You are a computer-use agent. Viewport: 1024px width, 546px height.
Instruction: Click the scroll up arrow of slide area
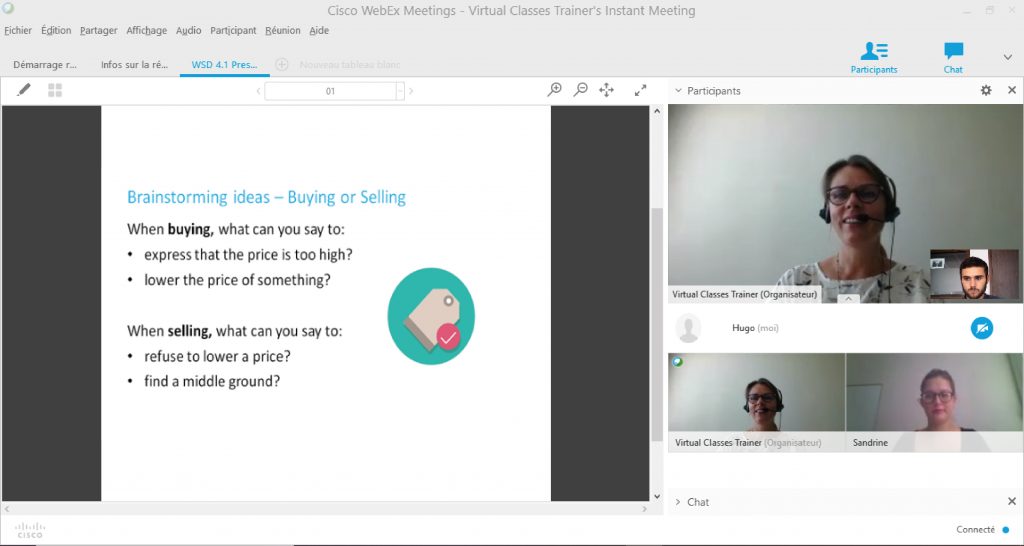657,112
